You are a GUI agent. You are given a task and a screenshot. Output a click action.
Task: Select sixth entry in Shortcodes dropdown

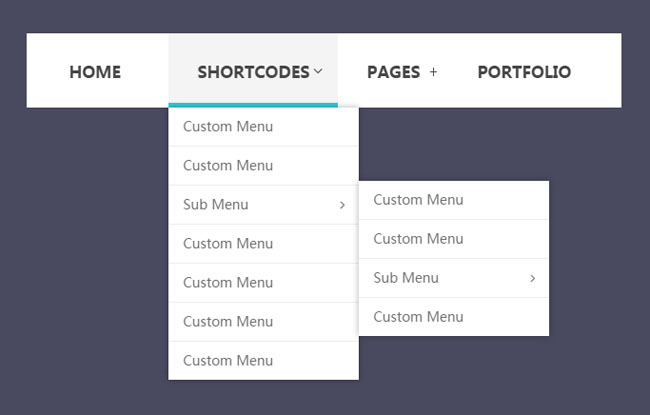tap(228, 322)
